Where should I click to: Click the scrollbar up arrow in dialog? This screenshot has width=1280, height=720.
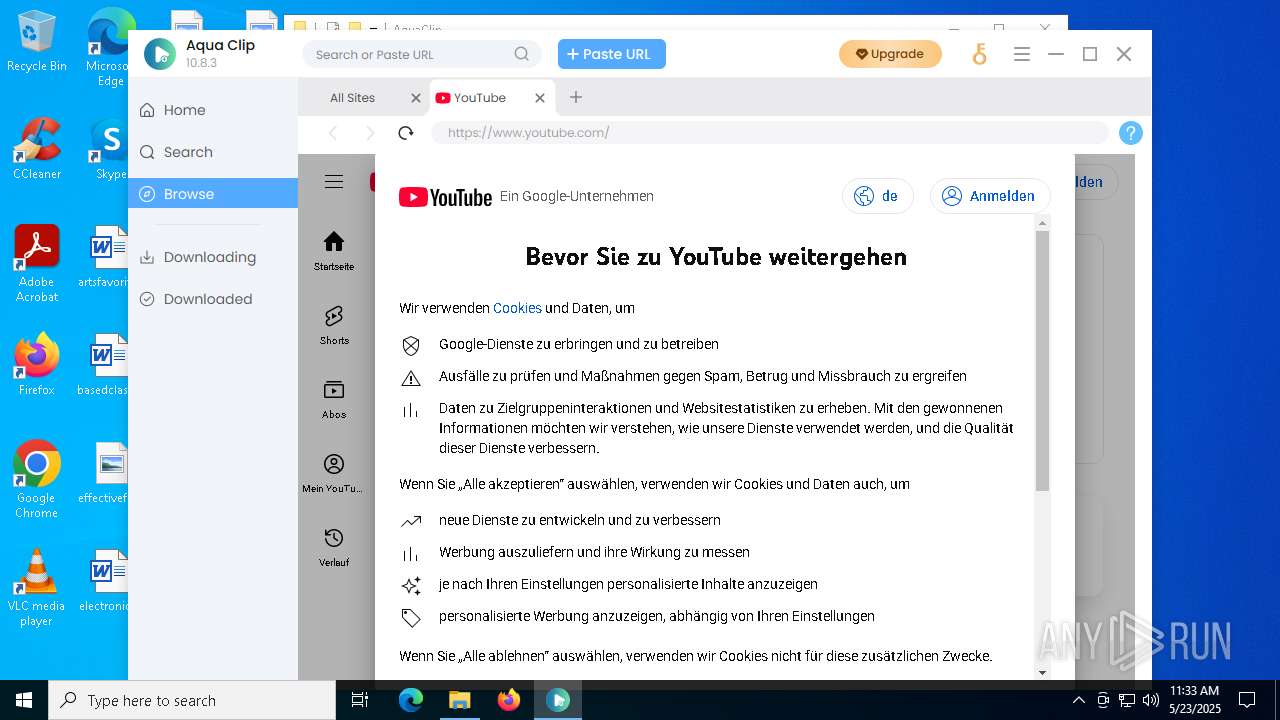pos(1042,223)
